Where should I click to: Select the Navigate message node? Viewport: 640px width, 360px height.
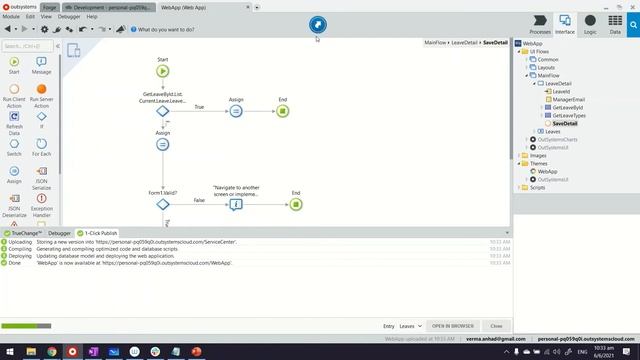236,204
